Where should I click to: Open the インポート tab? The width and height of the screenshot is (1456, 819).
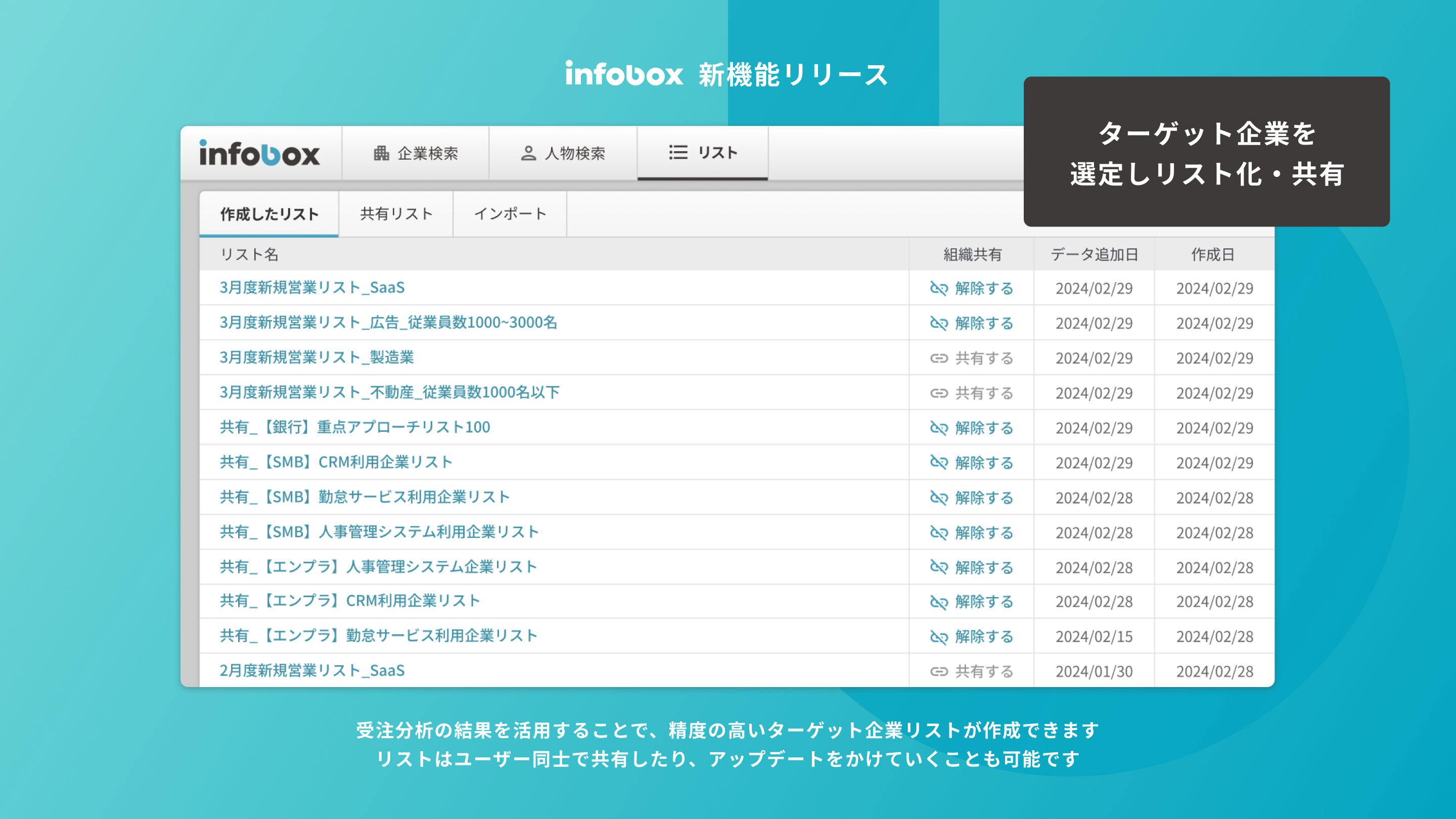[510, 214]
